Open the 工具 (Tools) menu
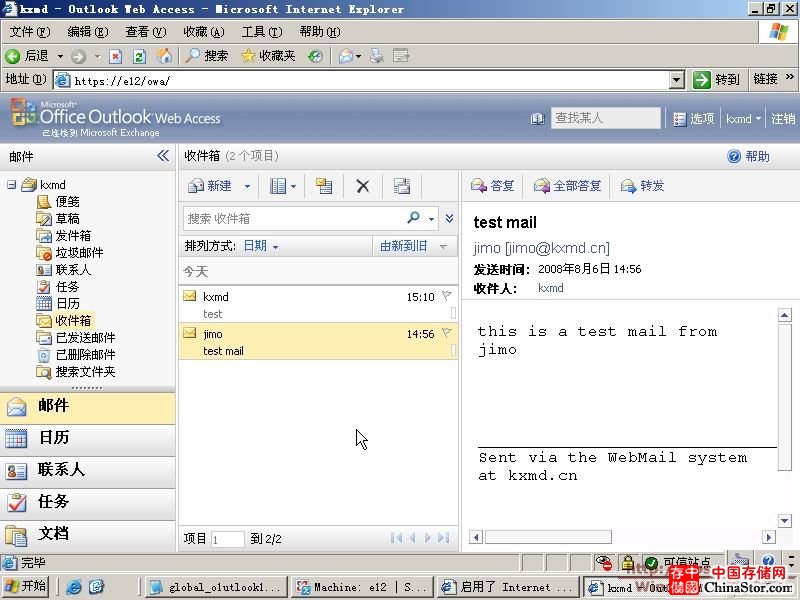 point(262,32)
